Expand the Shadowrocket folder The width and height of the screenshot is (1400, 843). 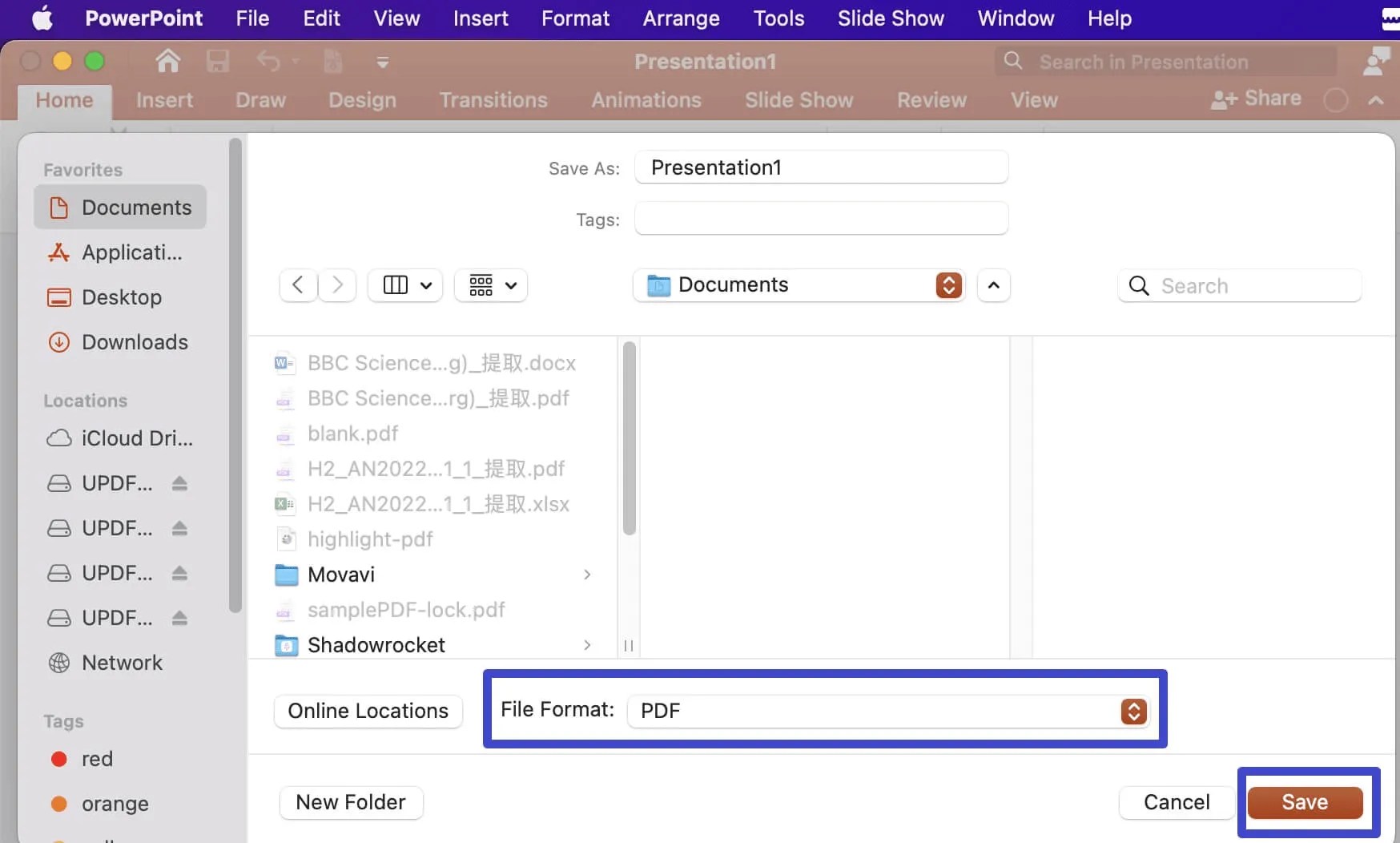[587, 645]
